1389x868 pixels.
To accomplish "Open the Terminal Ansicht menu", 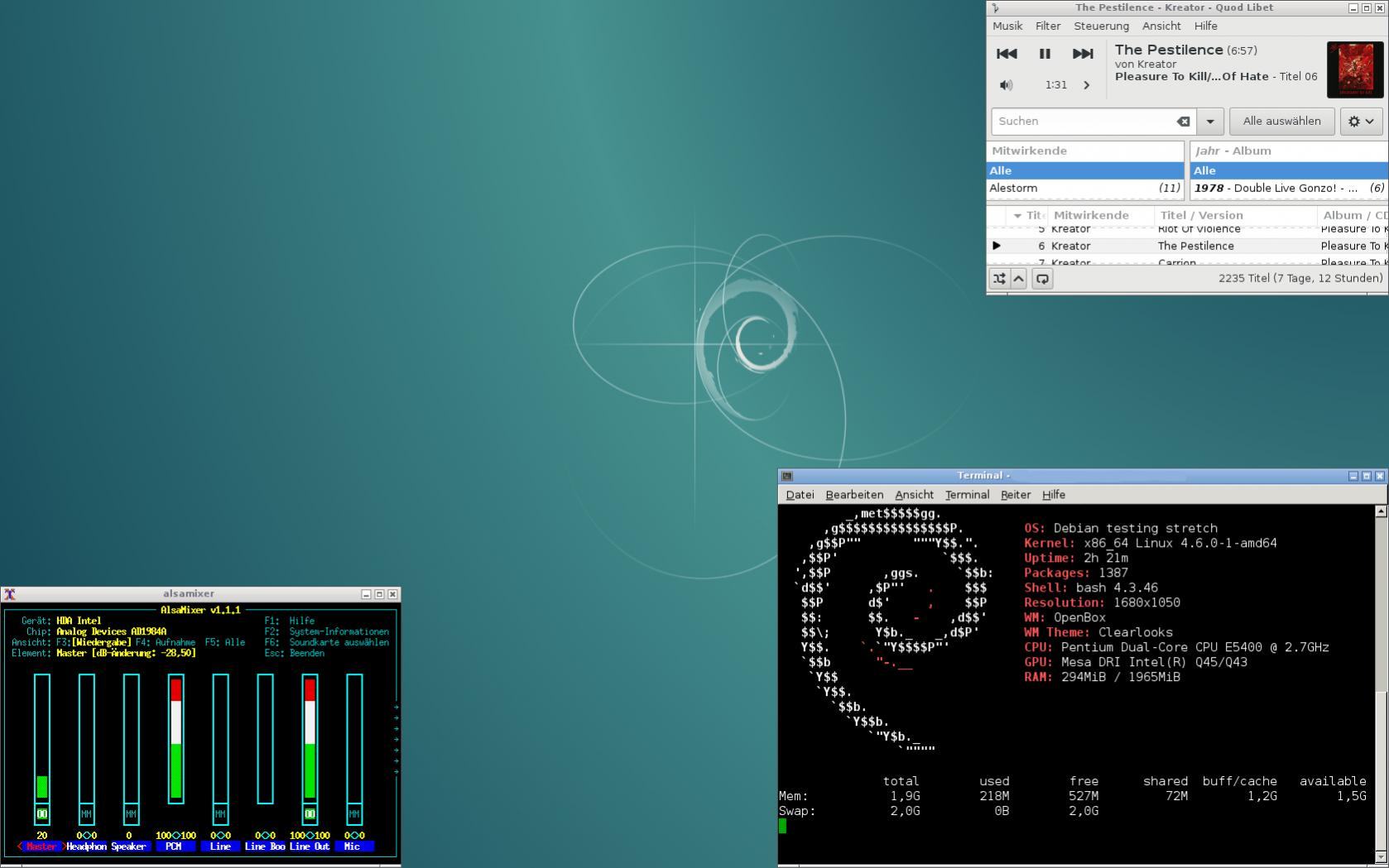I will [914, 495].
